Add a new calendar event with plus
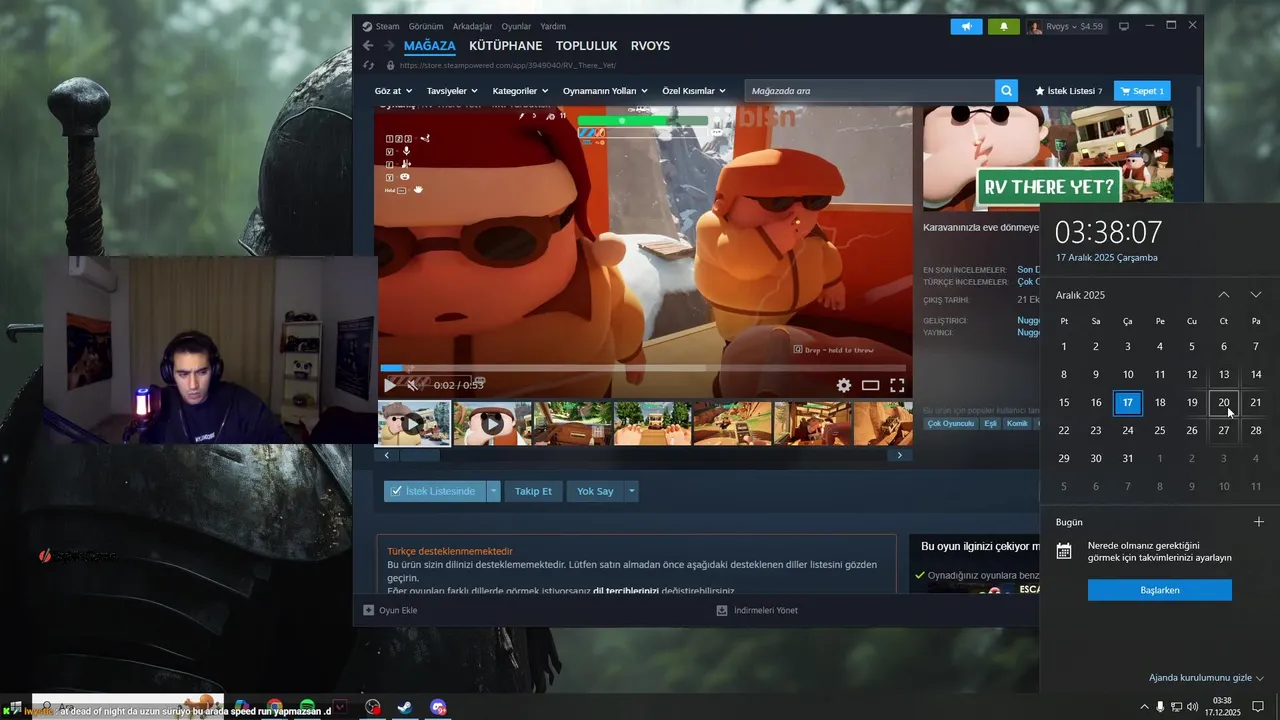Screen dimensions: 1280x720 pyautogui.click(x=1259, y=522)
